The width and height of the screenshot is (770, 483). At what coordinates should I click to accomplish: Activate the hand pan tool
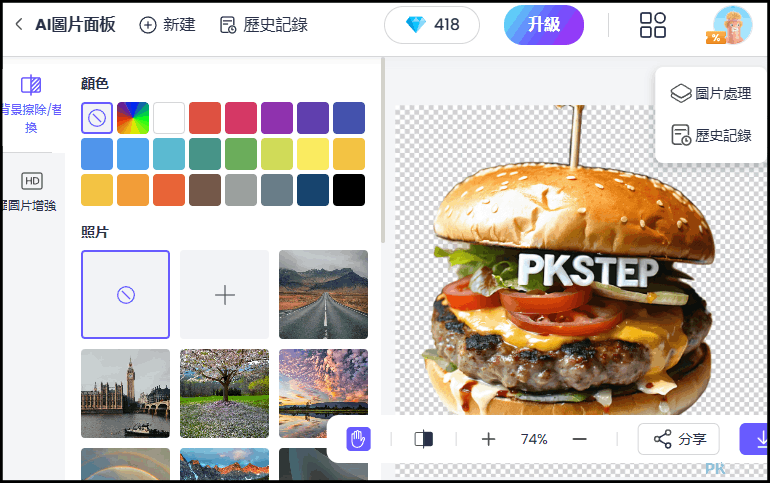click(x=358, y=439)
